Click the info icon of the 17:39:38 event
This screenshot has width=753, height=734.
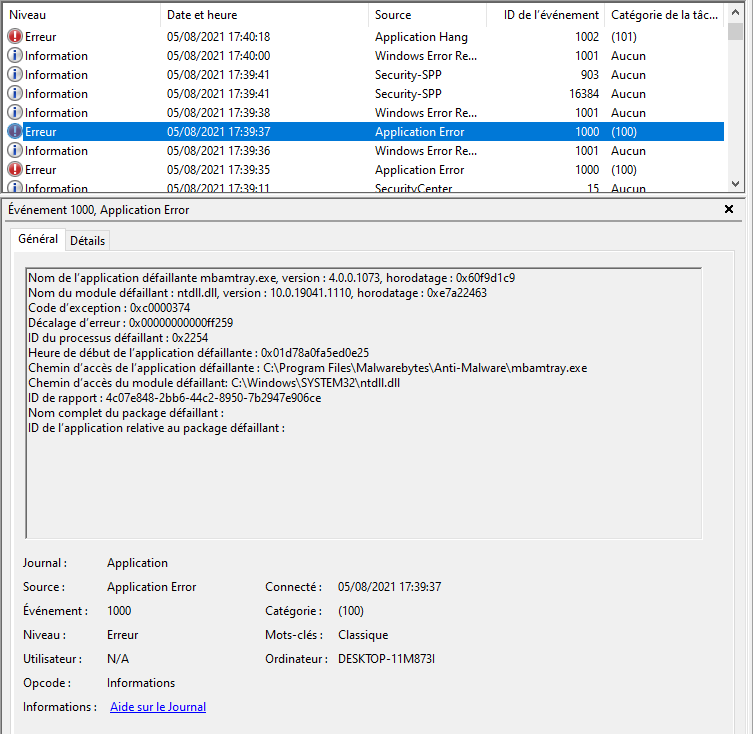pos(15,112)
